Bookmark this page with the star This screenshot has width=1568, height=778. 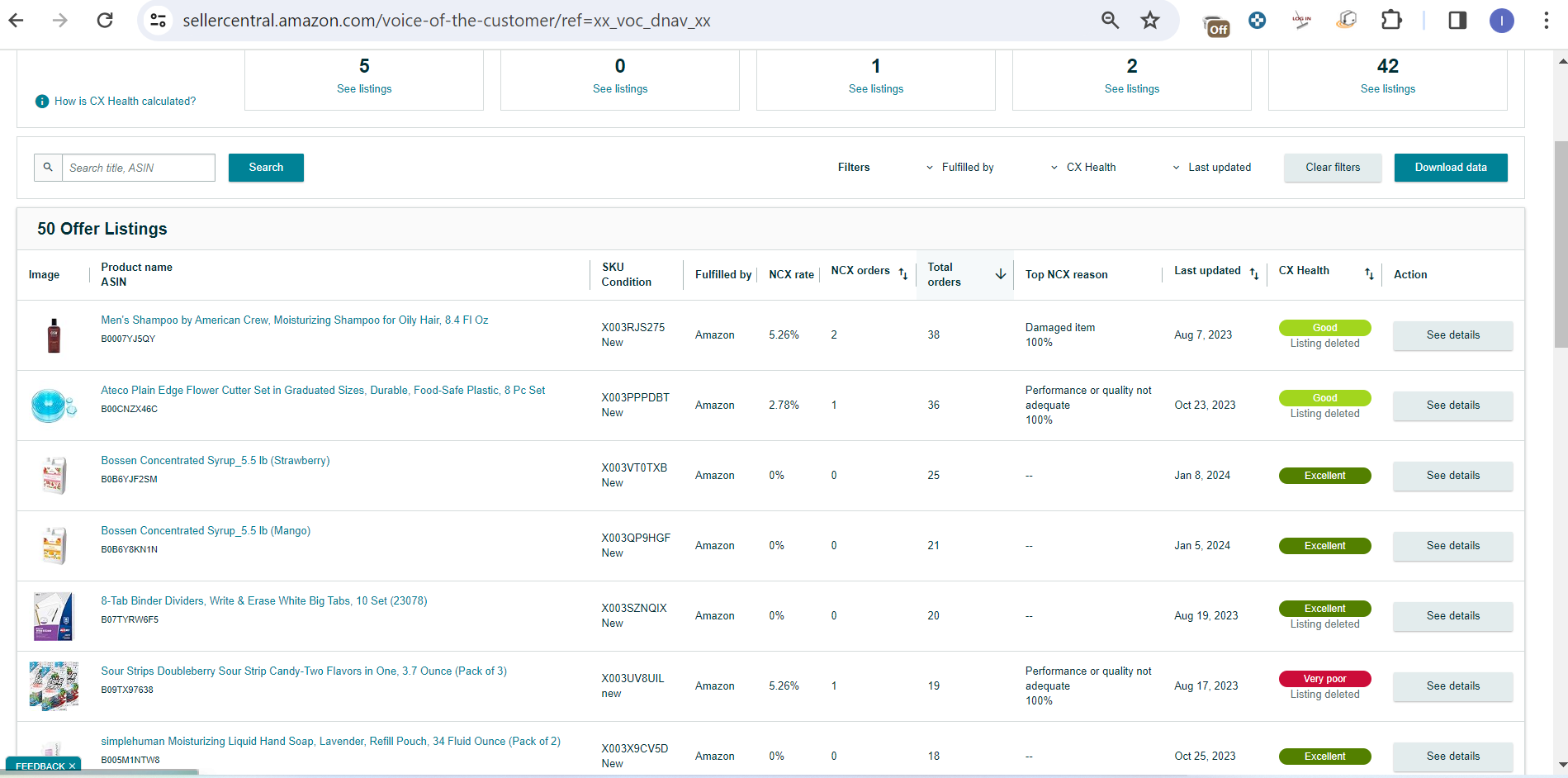(1150, 20)
